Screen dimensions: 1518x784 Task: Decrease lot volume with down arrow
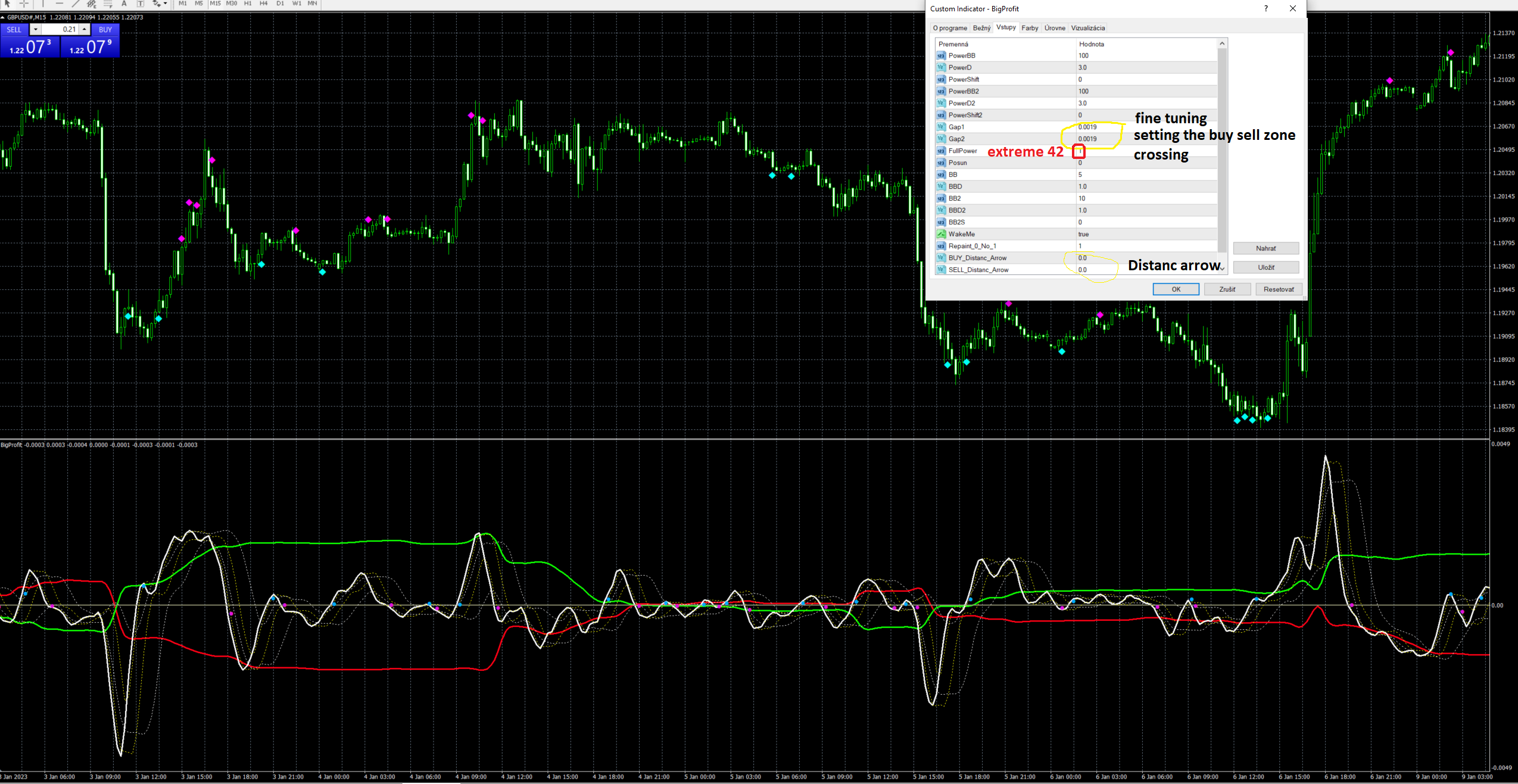pos(36,29)
